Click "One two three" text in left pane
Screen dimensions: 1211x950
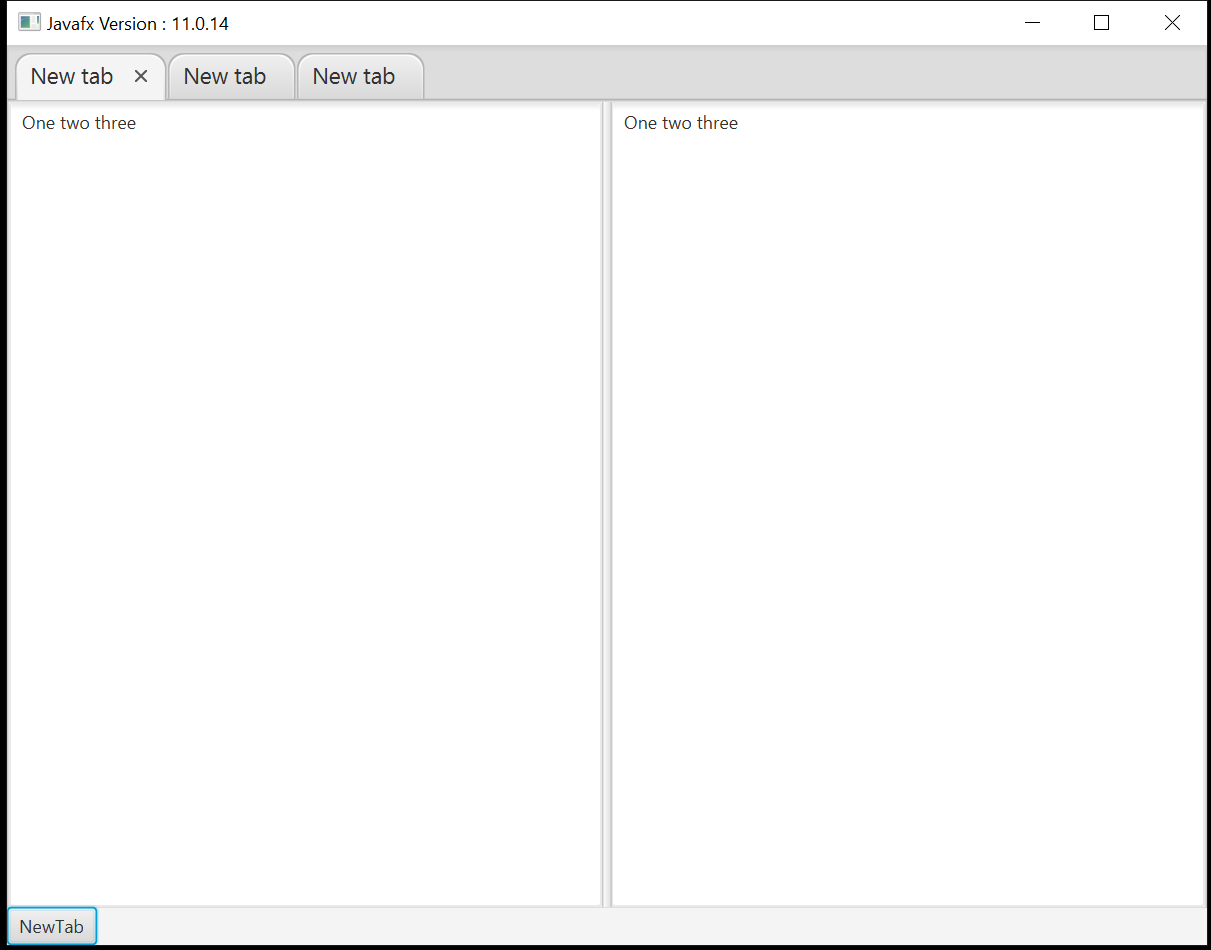click(79, 123)
